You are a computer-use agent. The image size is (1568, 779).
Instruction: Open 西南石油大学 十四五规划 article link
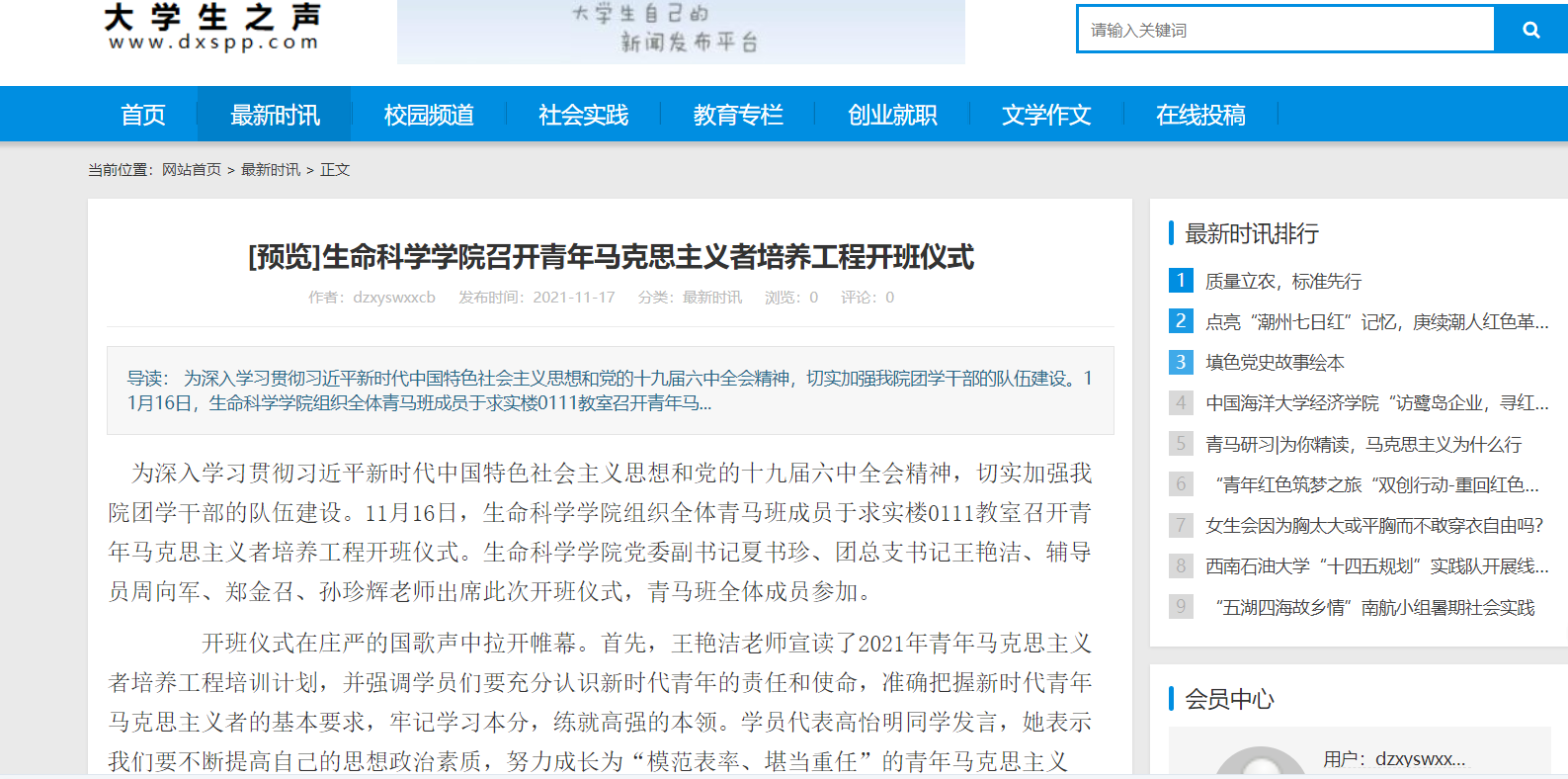(x=1376, y=566)
